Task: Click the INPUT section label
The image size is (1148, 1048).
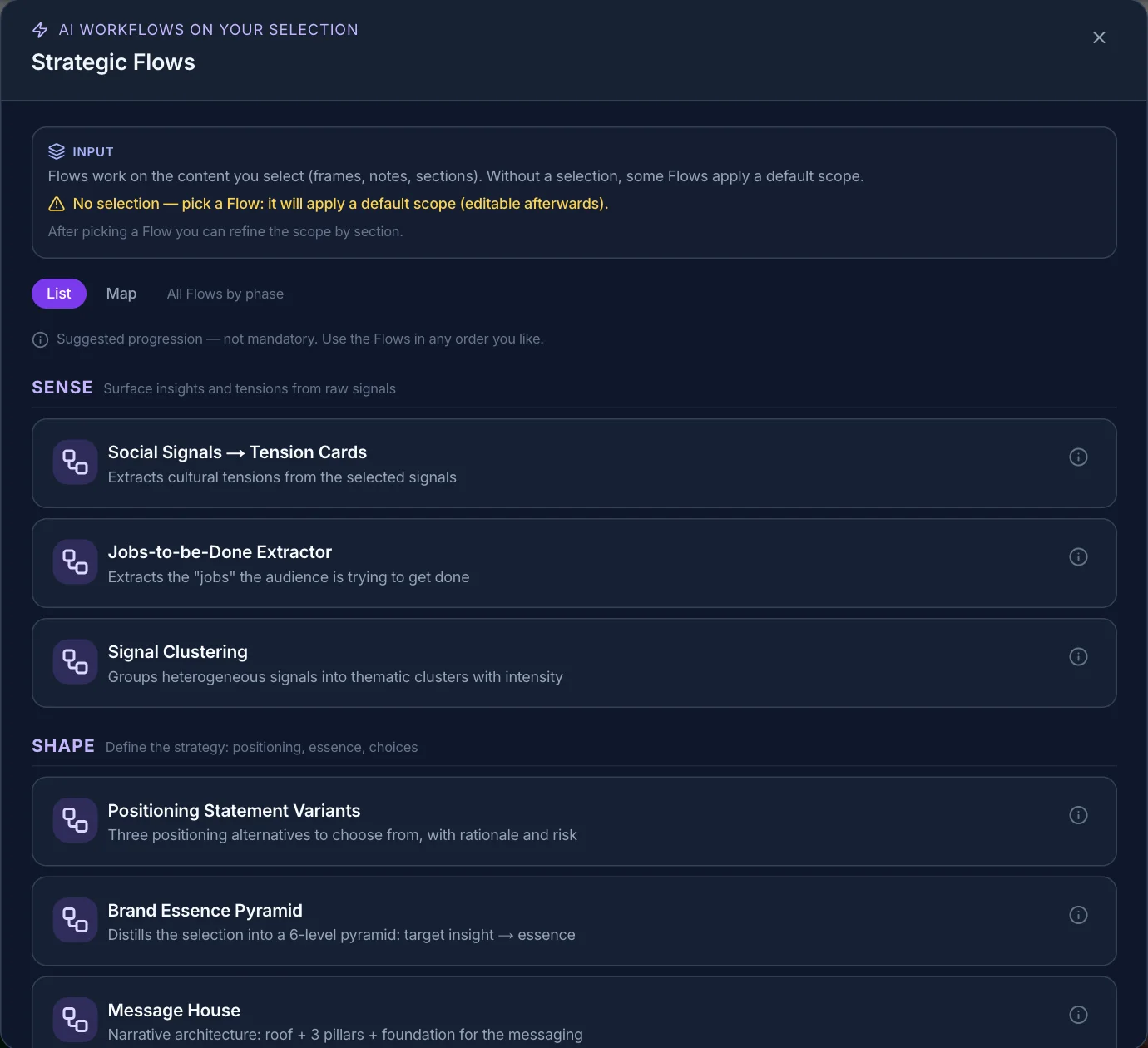Action: [x=93, y=152]
